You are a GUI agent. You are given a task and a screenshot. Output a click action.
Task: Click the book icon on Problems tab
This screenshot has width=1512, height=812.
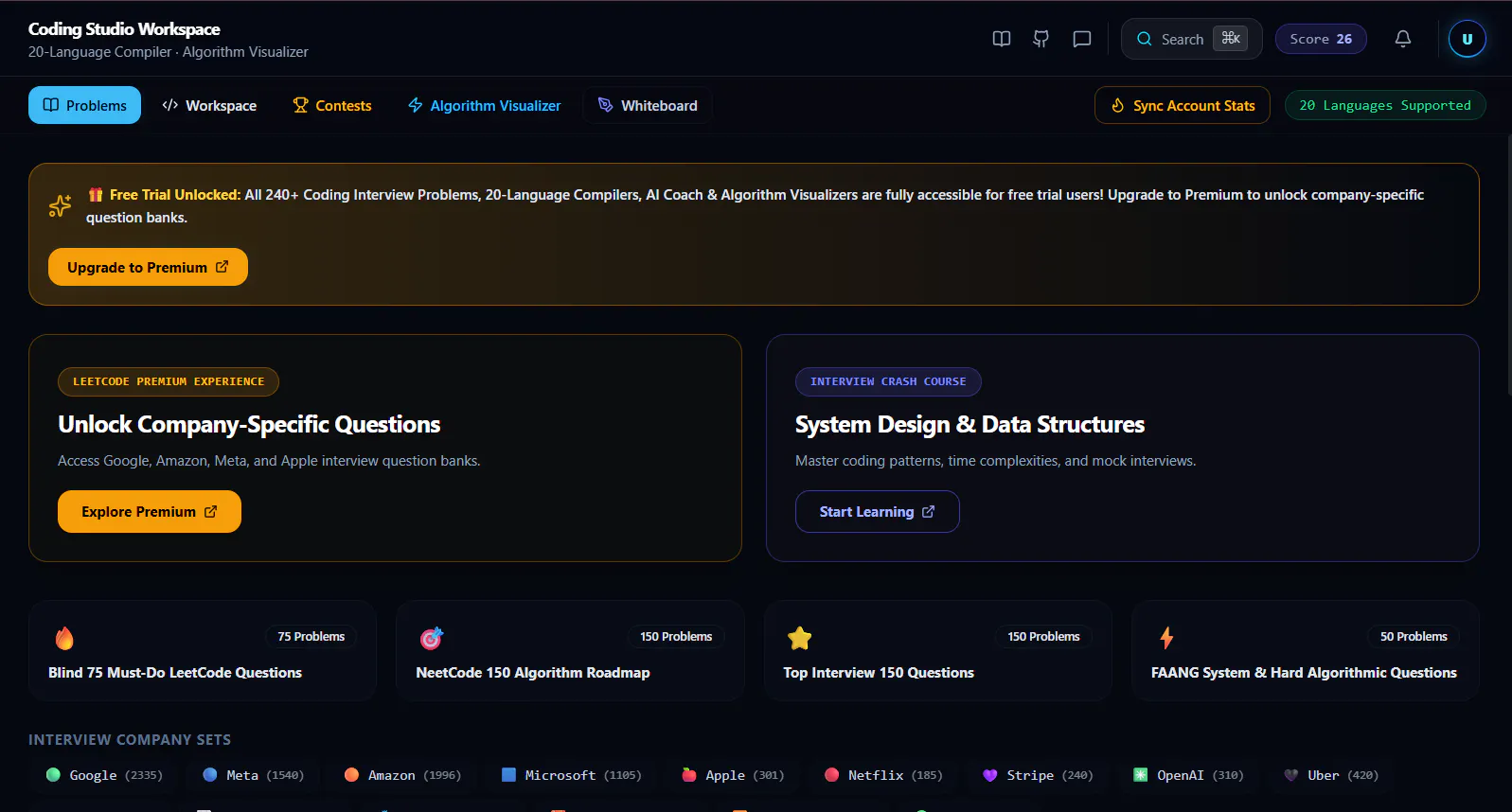point(51,105)
